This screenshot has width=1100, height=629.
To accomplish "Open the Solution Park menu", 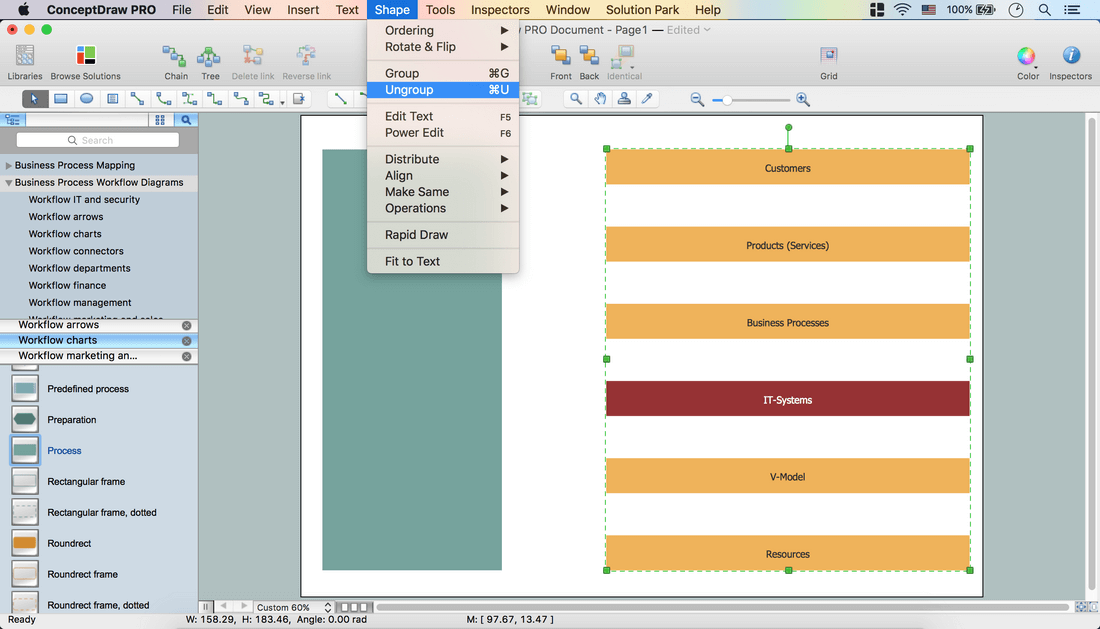I will point(642,10).
